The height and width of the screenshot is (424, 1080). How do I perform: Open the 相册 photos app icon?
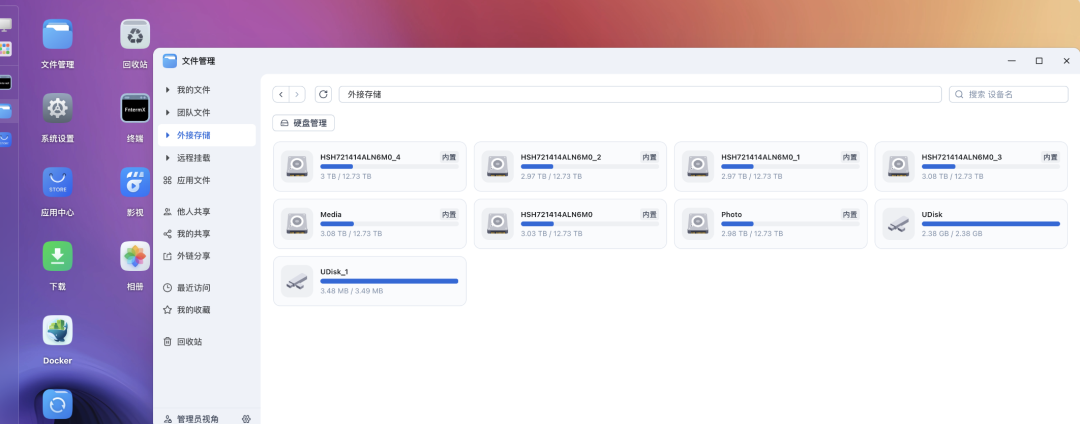135,256
